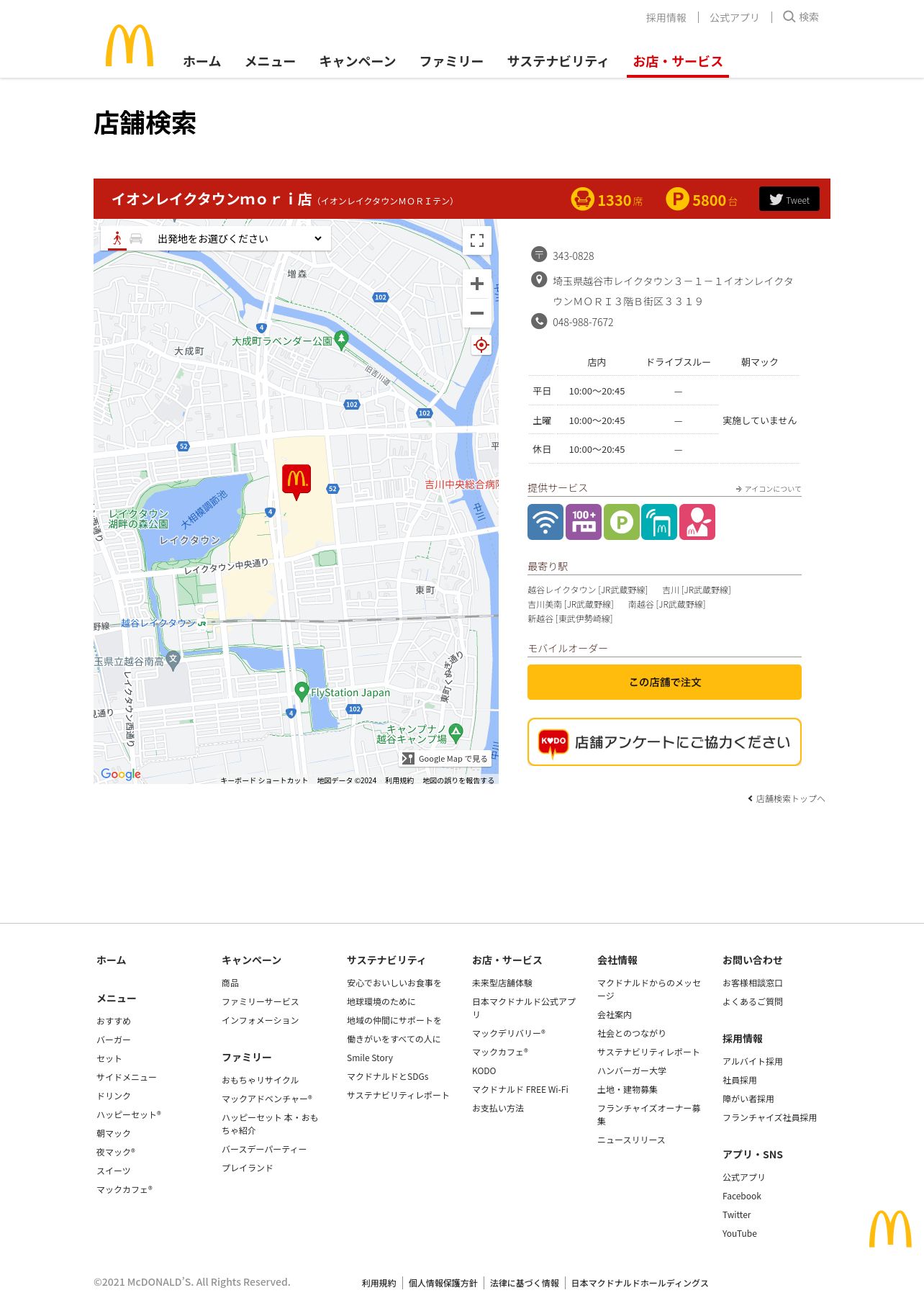This screenshot has height=1298, width=924.
Task: Open アイコンについて icon info link
Action: coord(768,489)
